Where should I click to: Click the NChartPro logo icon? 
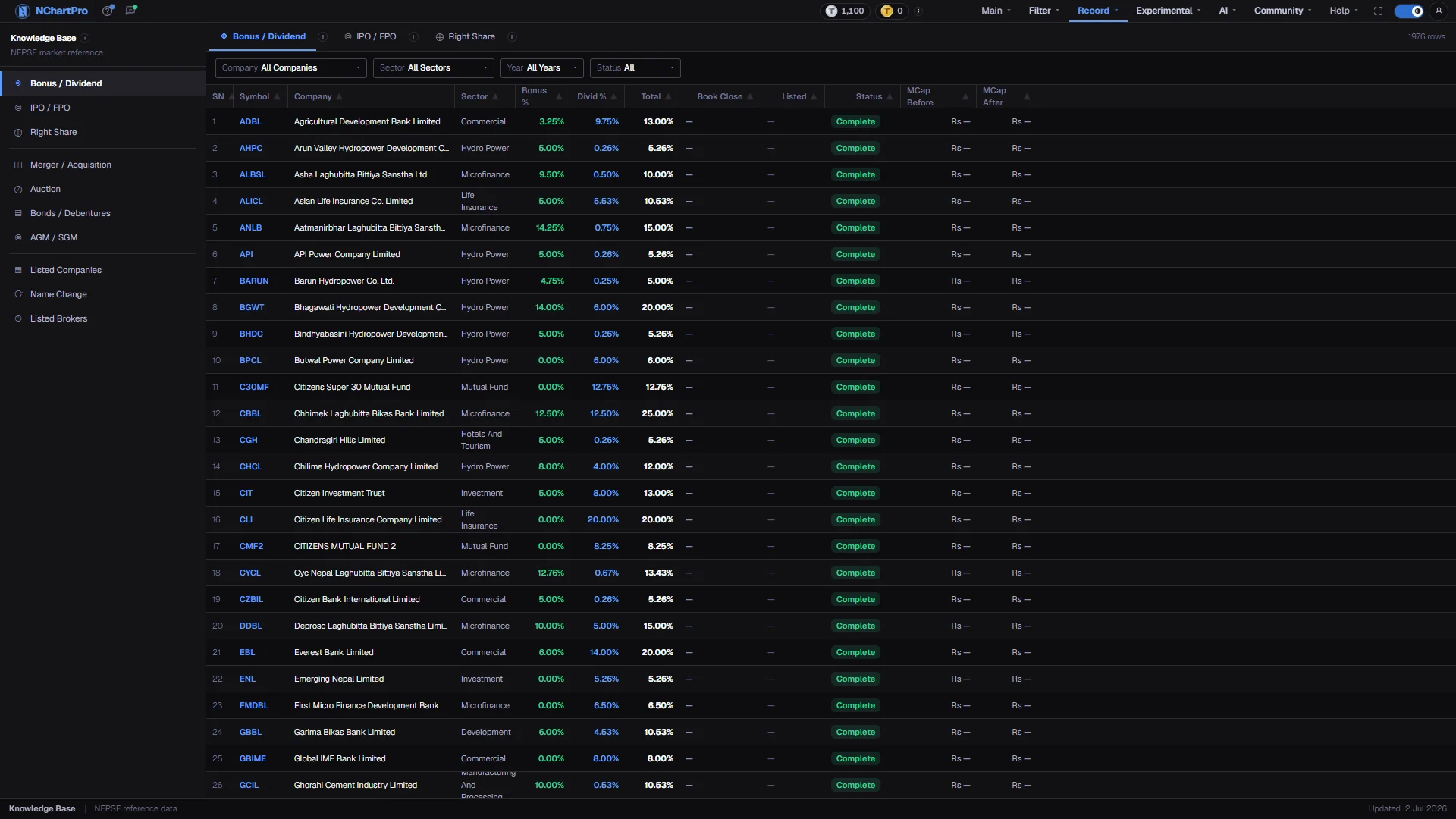pos(23,11)
